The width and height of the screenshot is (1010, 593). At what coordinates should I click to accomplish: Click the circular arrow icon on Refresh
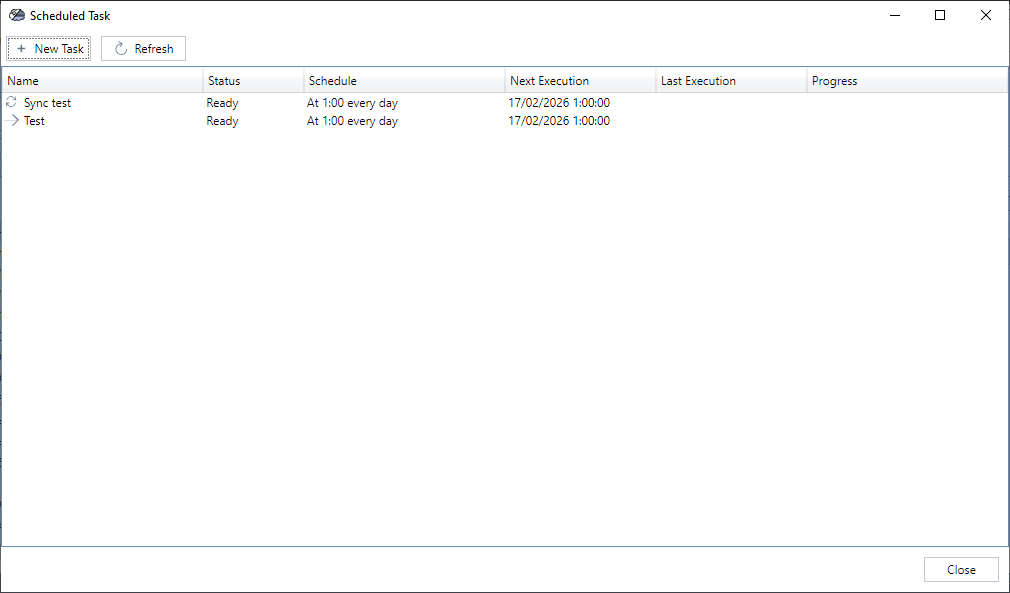pos(117,48)
